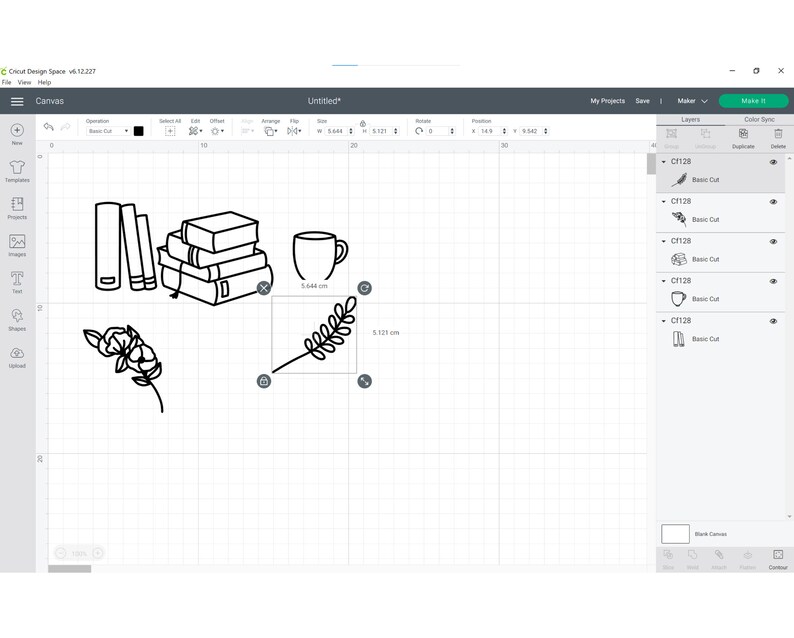Image resolution: width=794 pixels, height=638 pixels.
Task: Click the Save button
Action: (643, 101)
